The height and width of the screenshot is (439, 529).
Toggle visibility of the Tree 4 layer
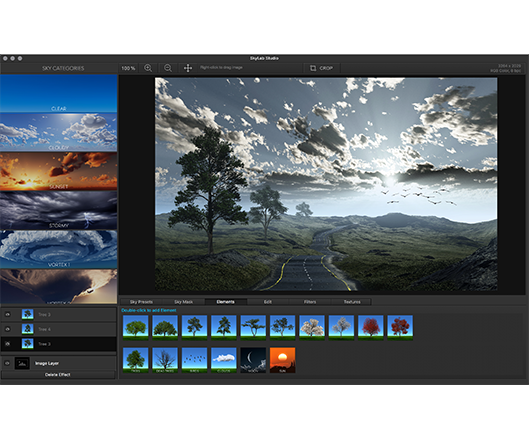7,329
